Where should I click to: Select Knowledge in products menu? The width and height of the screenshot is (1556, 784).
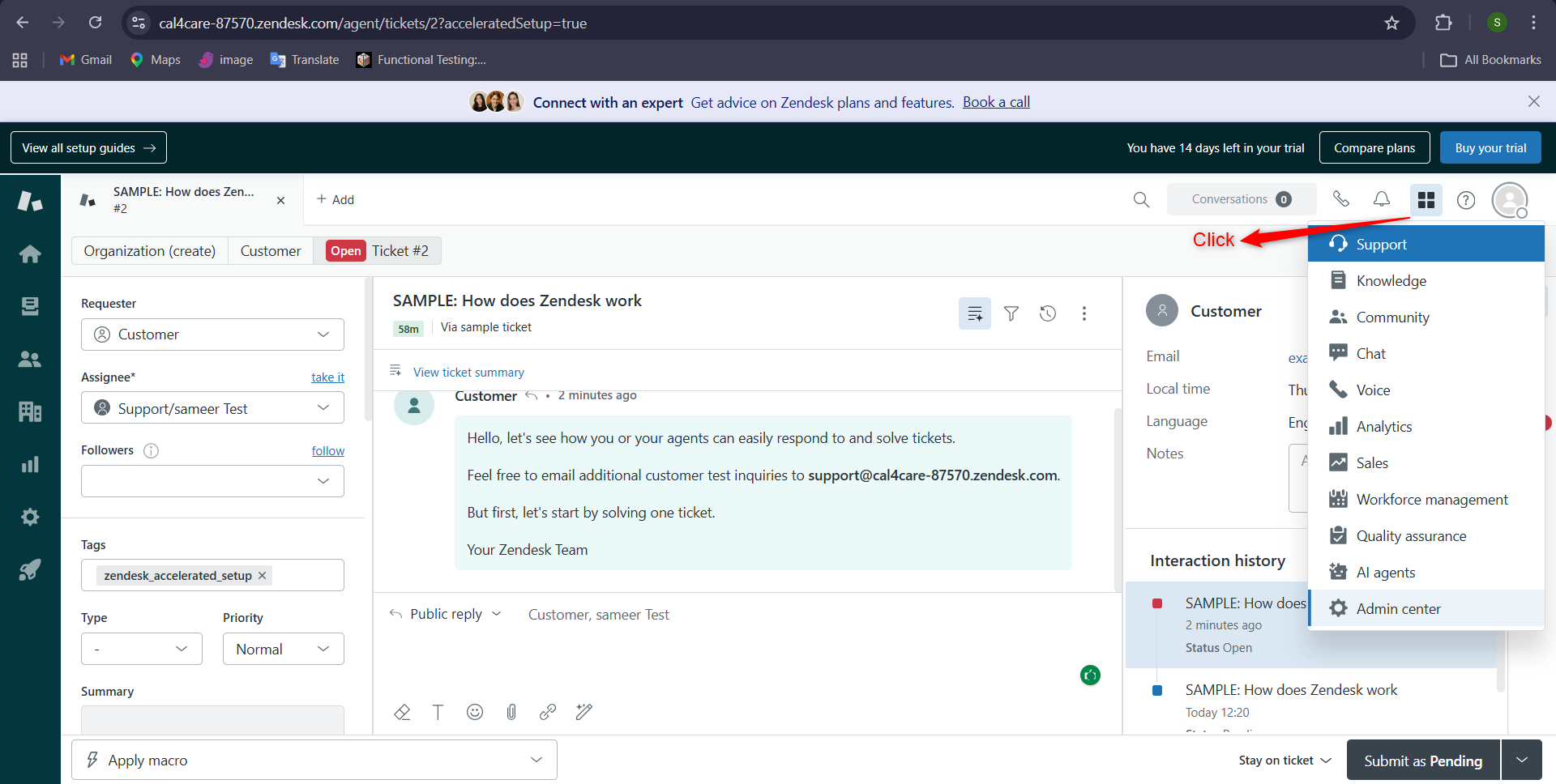pyautogui.click(x=1426, y=280)
